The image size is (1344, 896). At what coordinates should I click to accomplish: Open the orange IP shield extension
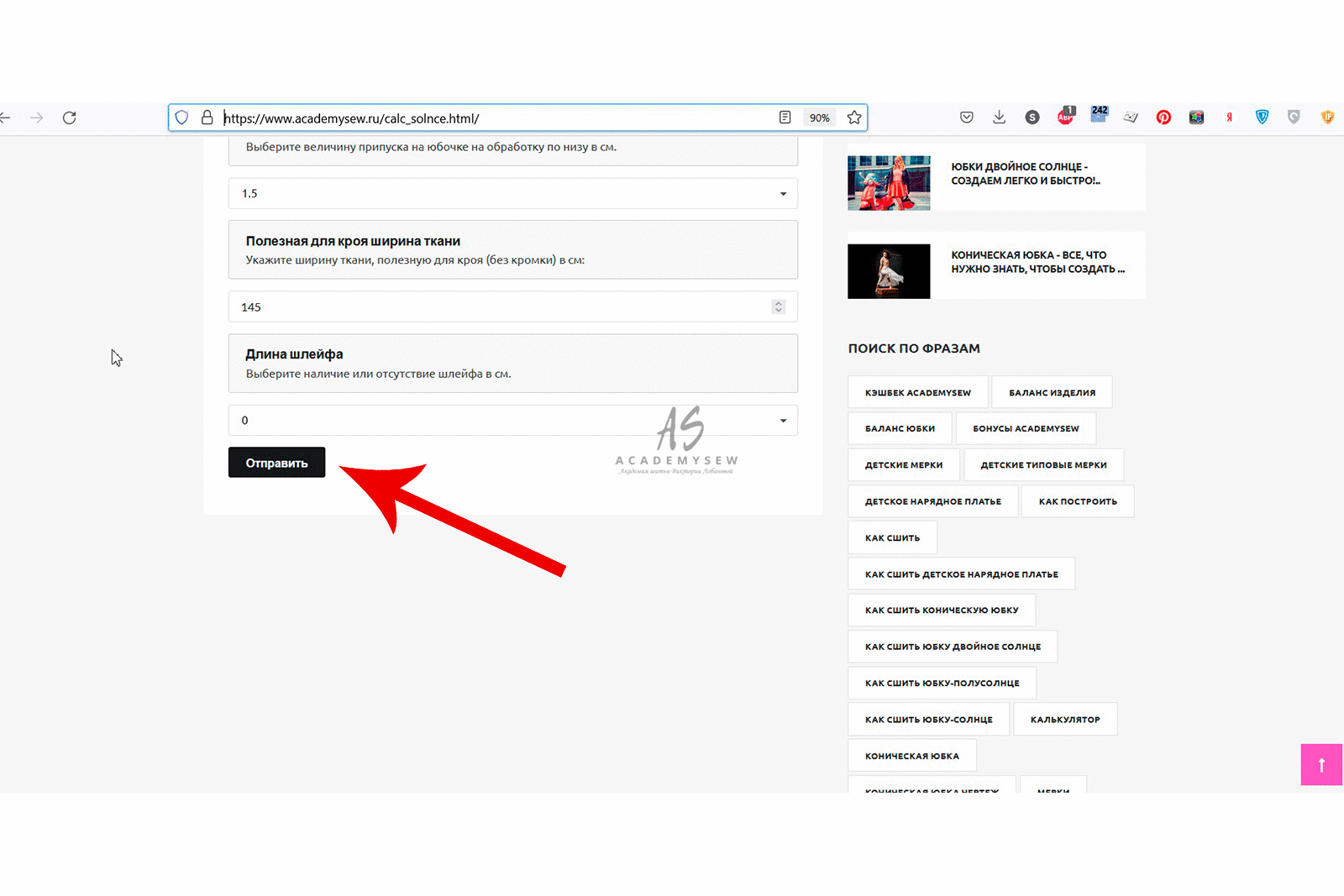coord(1327,118)
